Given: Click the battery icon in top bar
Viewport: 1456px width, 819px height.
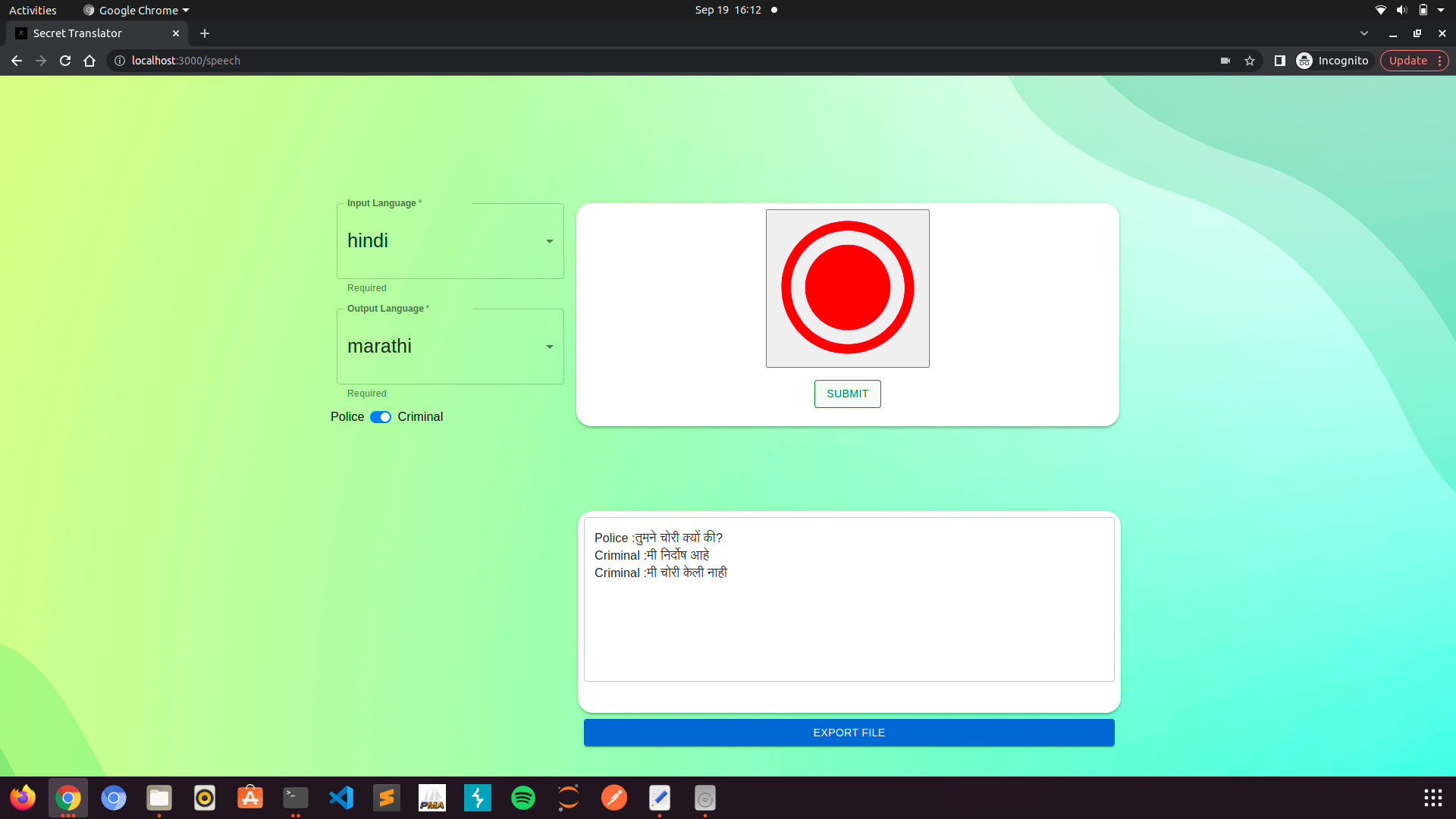Looking at the screenshot, I should coord(1423,10).
